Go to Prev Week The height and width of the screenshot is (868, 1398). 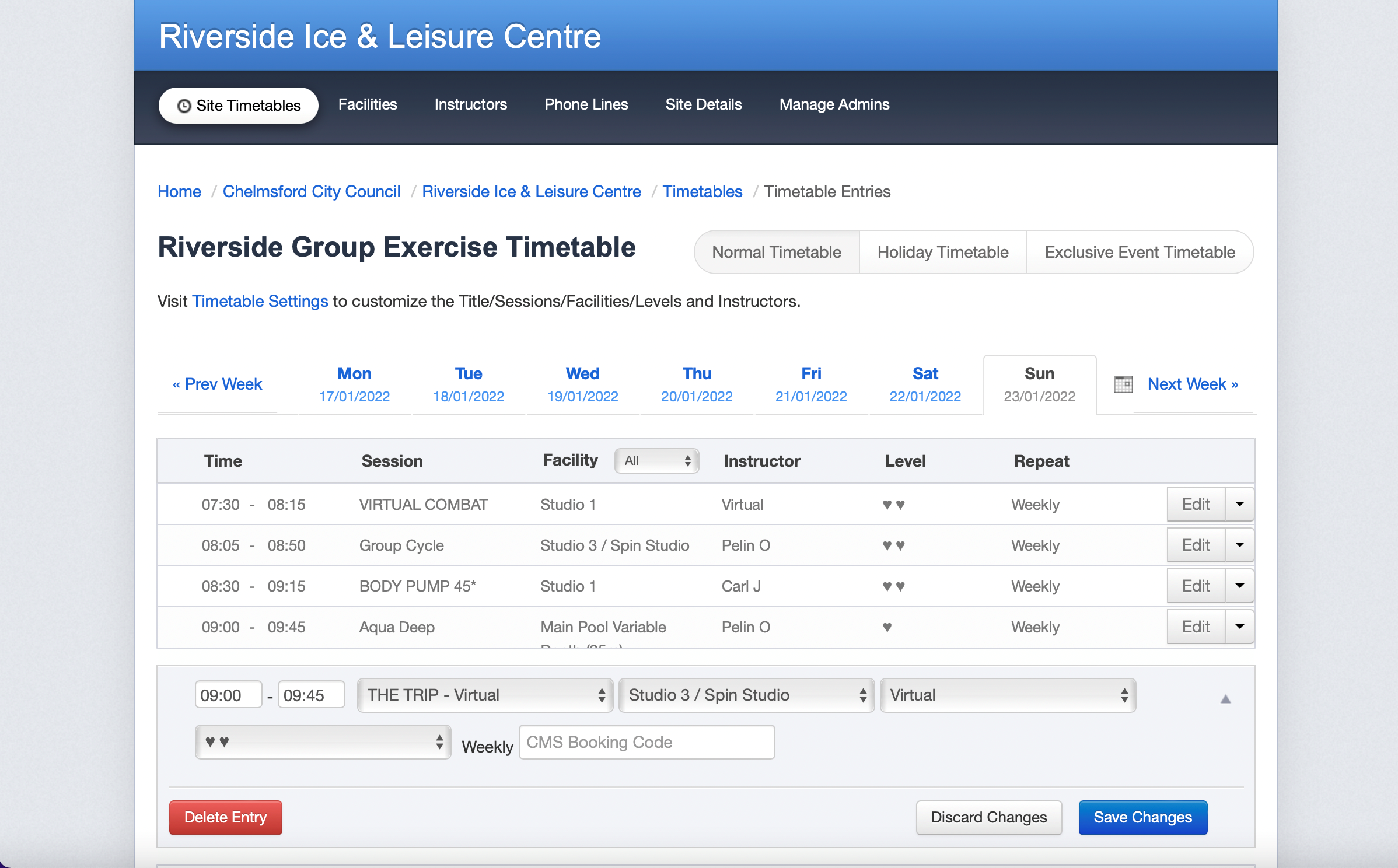point(218,384)
